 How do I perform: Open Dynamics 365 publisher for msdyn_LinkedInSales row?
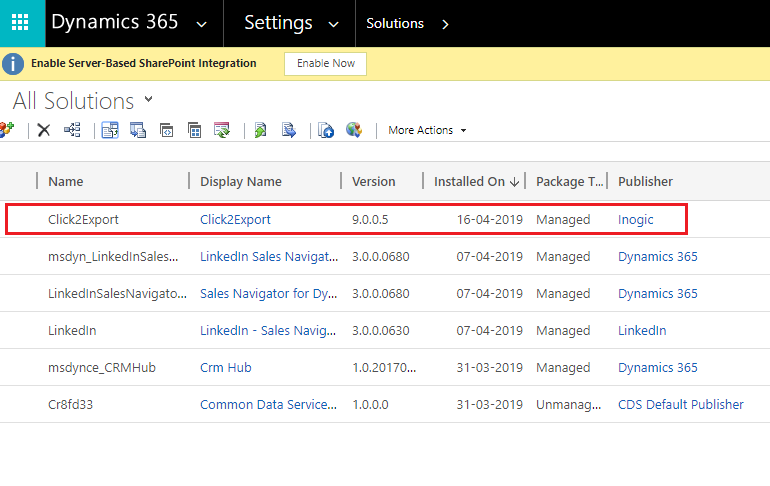point(658,256)
